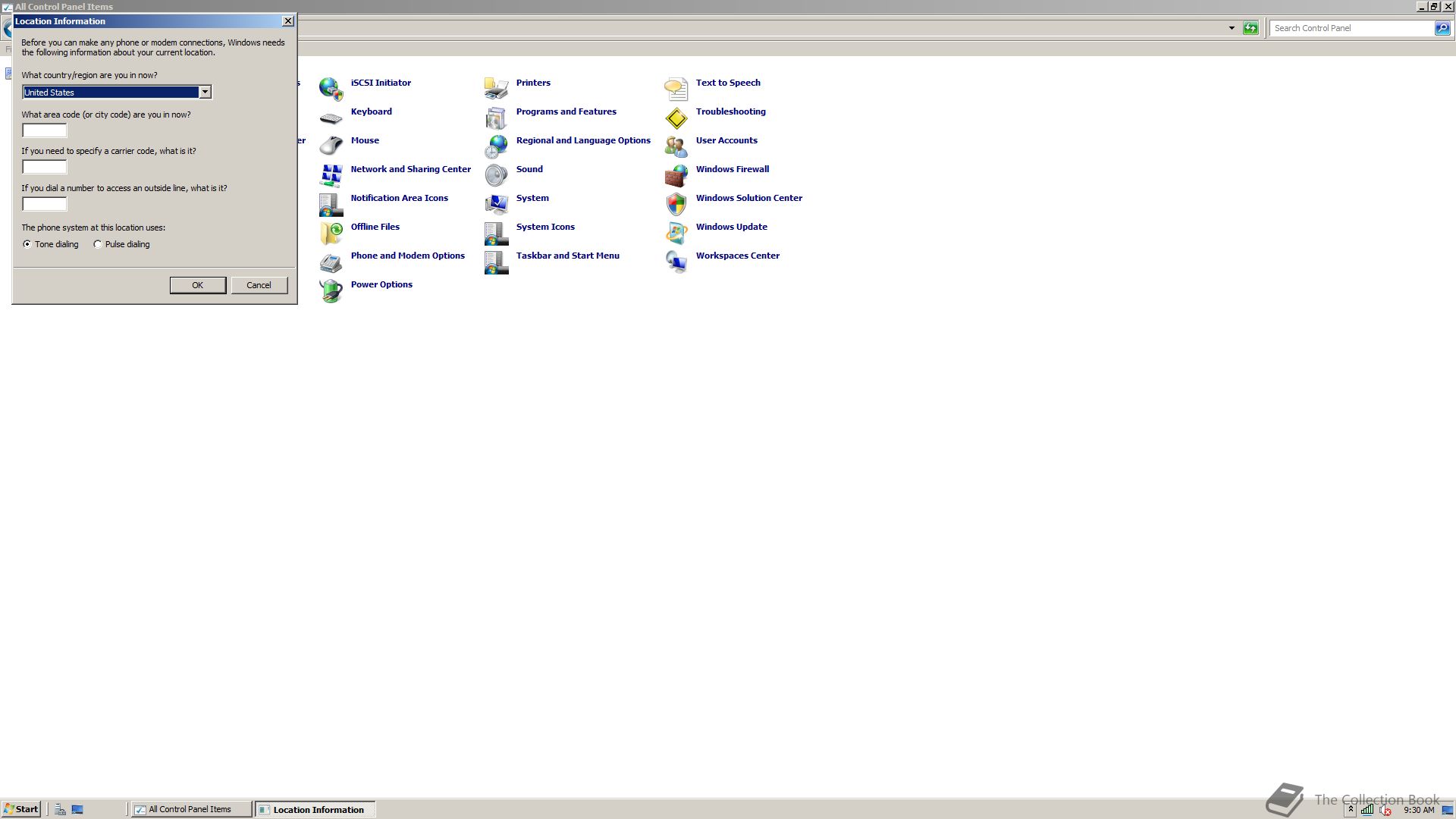Open the Phone and Modem Options link
The height and width of the screenshot is (819, 1456).
(x=408, y=256)
